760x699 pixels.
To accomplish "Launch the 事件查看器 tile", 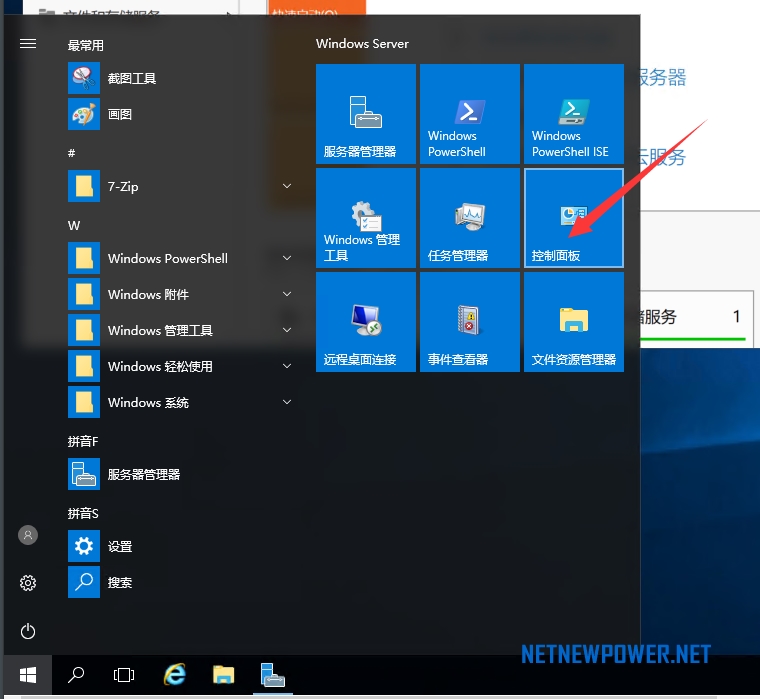I will coord(470,322).
